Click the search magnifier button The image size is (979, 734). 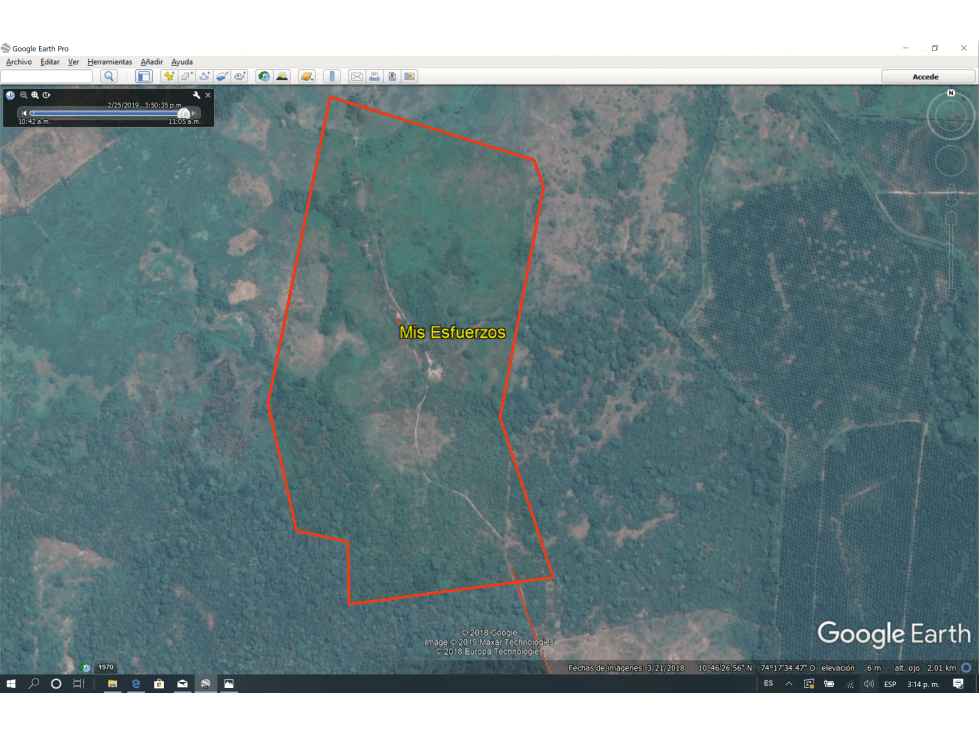(x=109, y=76)
